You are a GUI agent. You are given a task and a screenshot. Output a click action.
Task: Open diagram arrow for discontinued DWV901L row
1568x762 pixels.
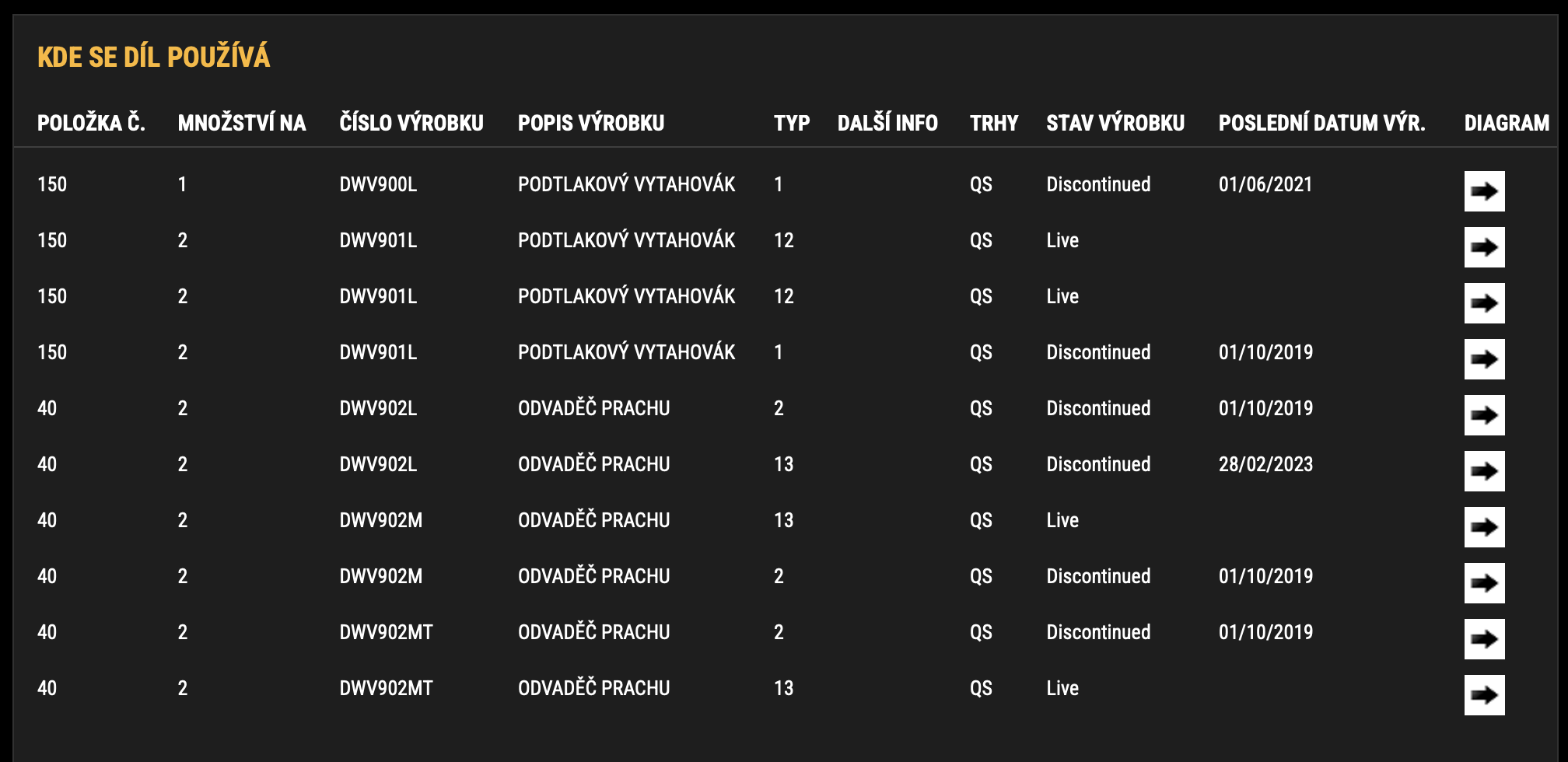point(1484,359)
